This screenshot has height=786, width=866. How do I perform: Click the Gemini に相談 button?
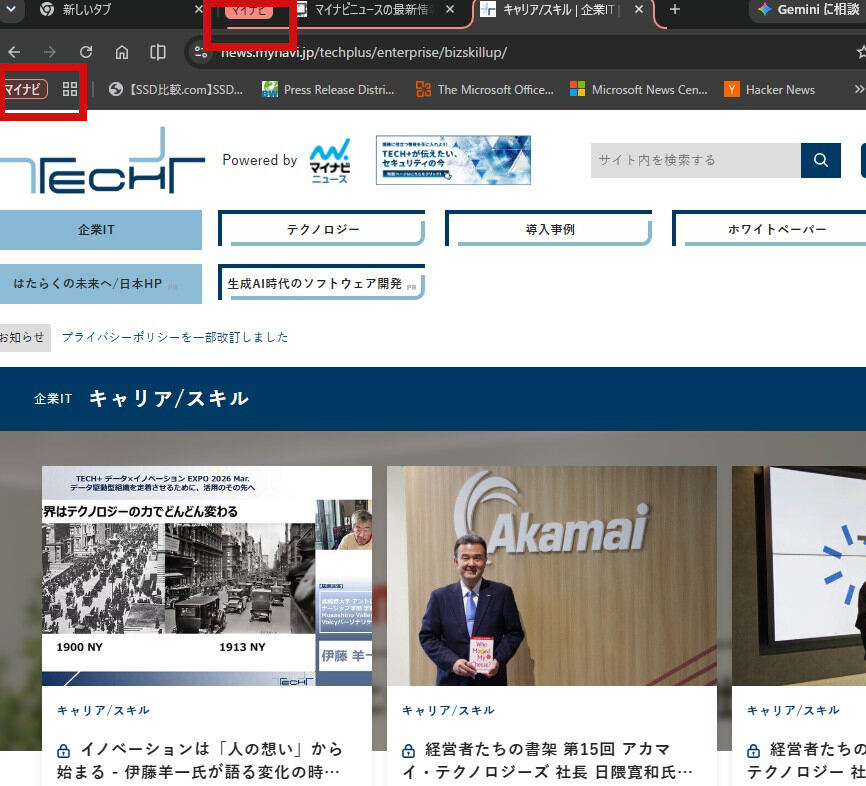[x=809, y=9]
